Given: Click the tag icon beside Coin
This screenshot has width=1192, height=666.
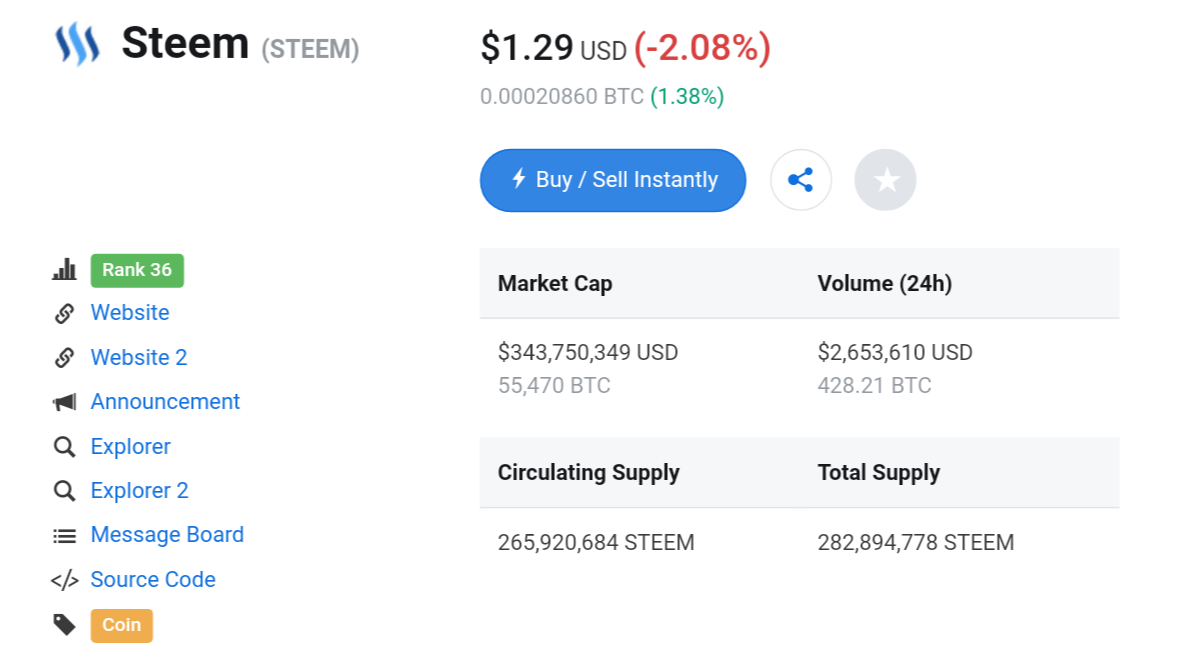Looking at the screenshot, I should [x=64, y=625].
